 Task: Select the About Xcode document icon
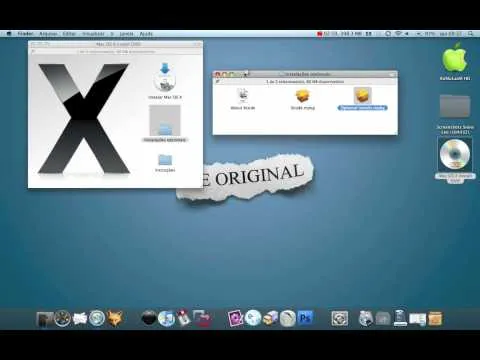coord(243,99)
